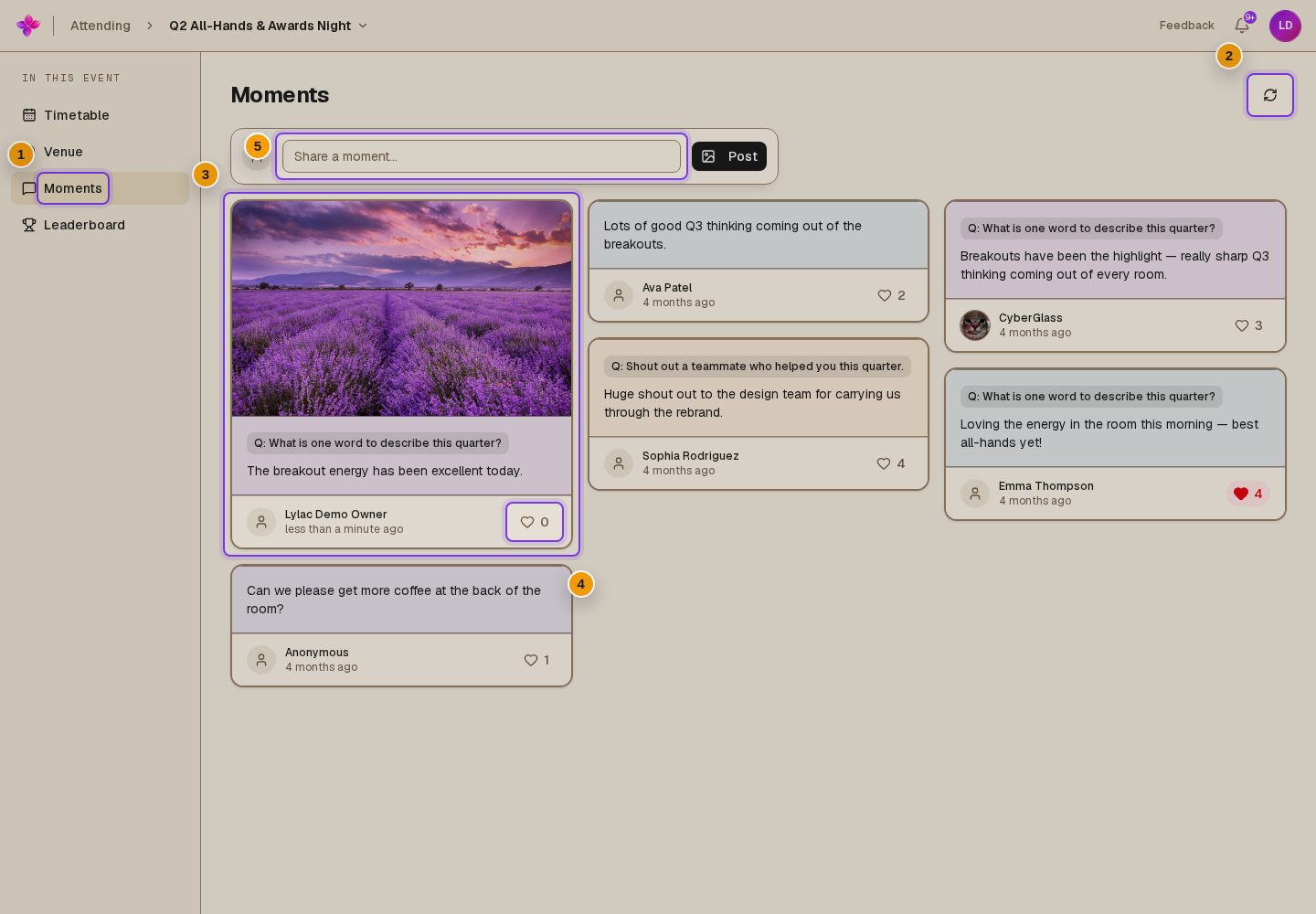Click 'less than a minute ago' timestamp
The width and height of the screenshot is (1316, 914).
click(344, 529)
